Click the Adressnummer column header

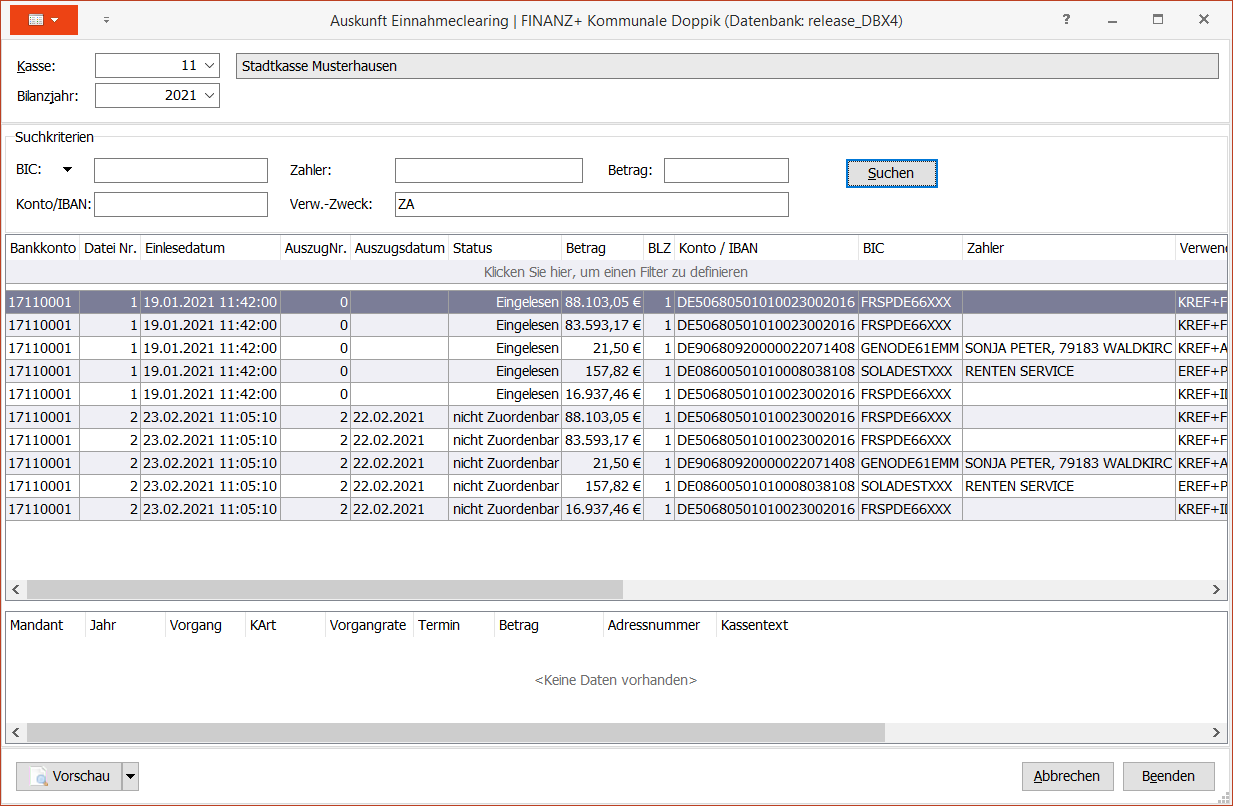[660, 625]
